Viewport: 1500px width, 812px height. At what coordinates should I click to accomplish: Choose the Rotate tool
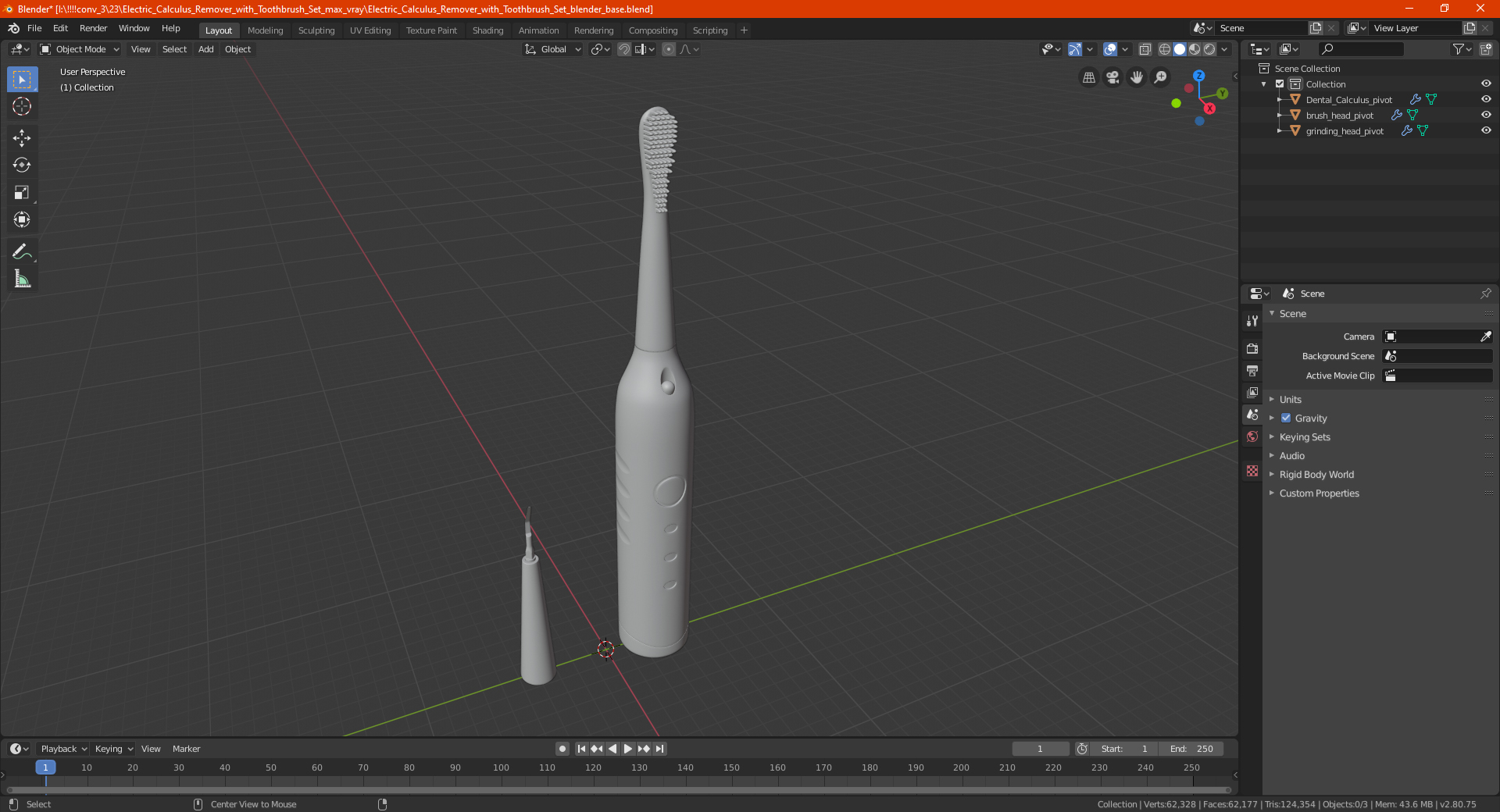point(22,165)
